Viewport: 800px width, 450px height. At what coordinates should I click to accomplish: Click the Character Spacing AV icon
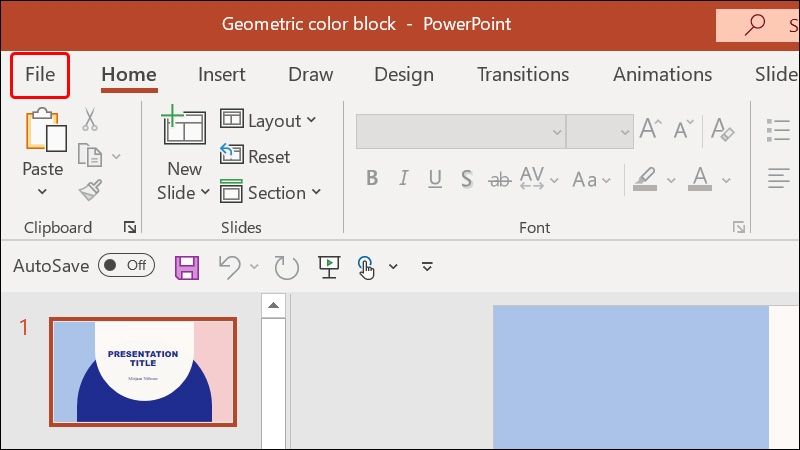(532, 178)
